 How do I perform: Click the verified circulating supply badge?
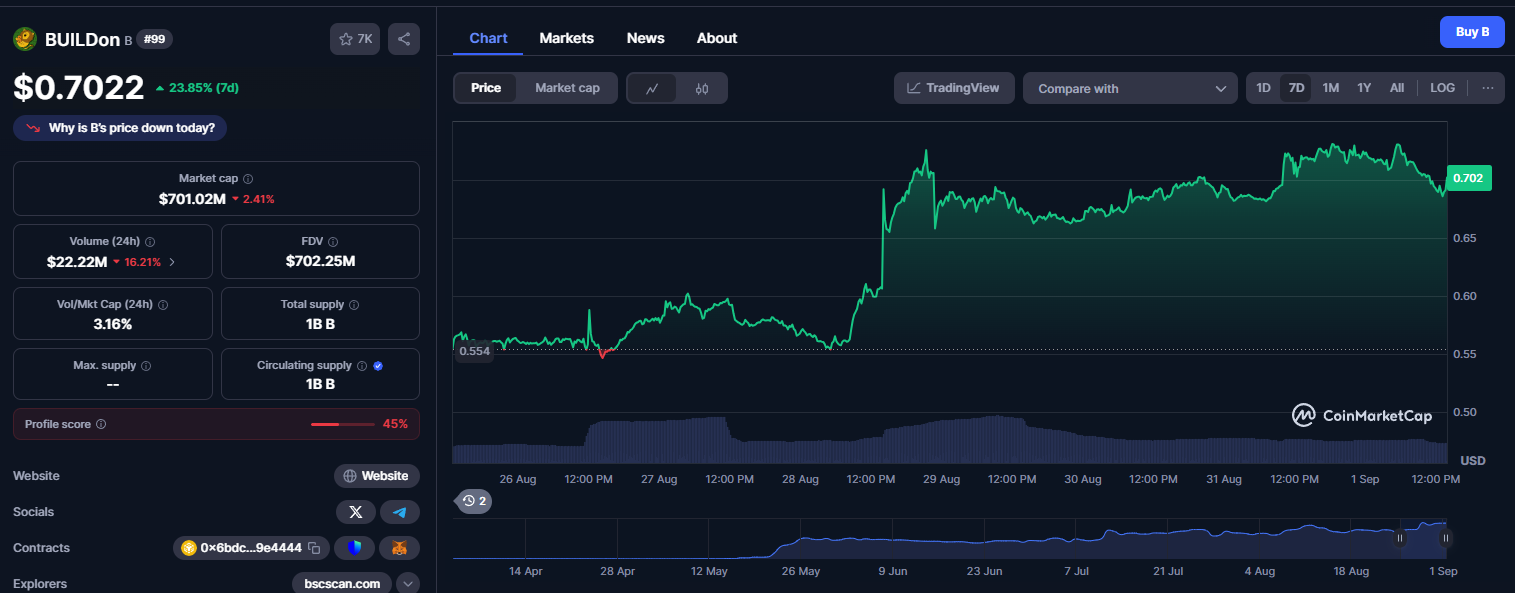pyautogui.click(x=378, y=366)
